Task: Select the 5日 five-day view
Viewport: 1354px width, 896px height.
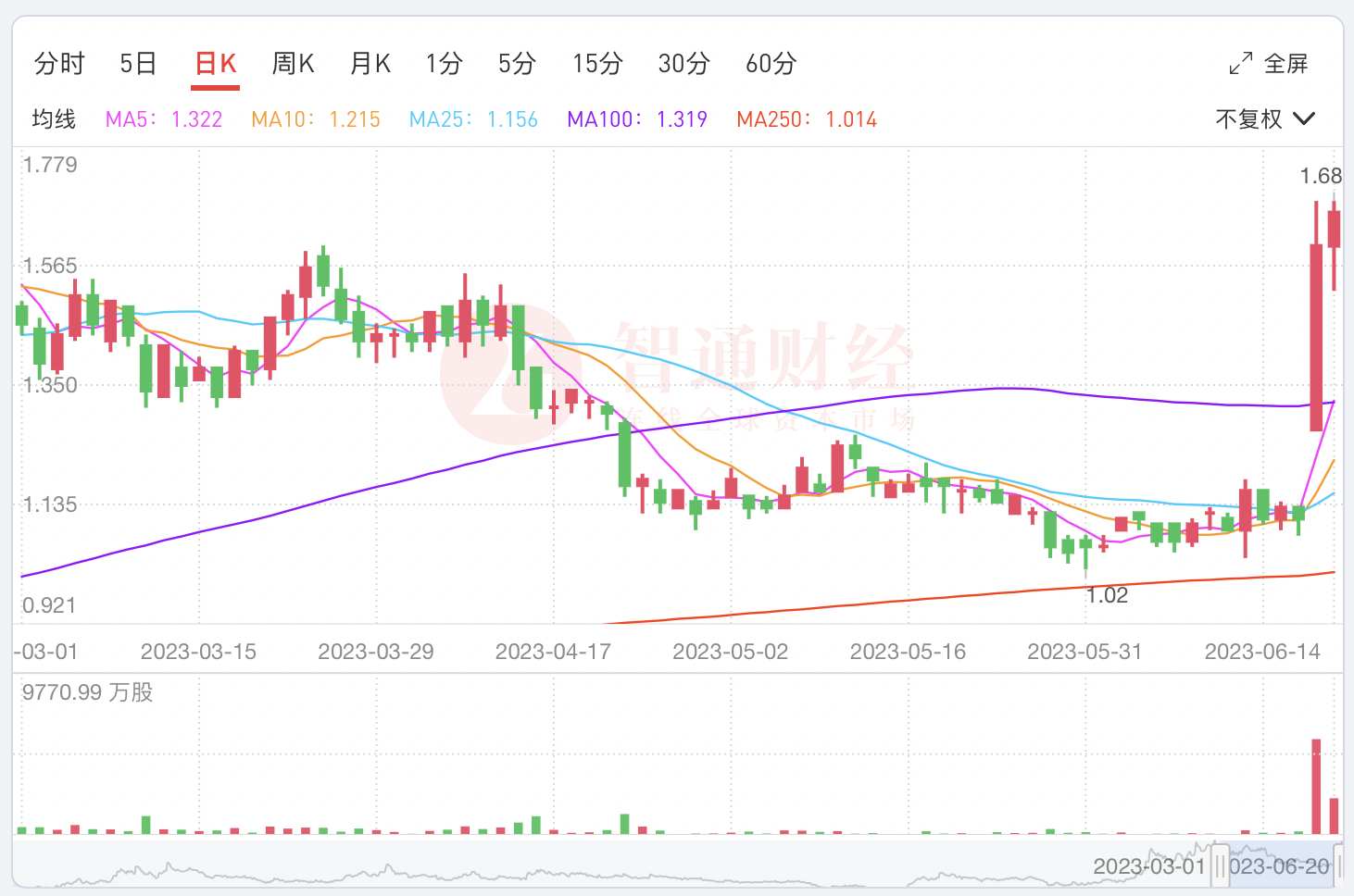Action: [x=137, y=63]
